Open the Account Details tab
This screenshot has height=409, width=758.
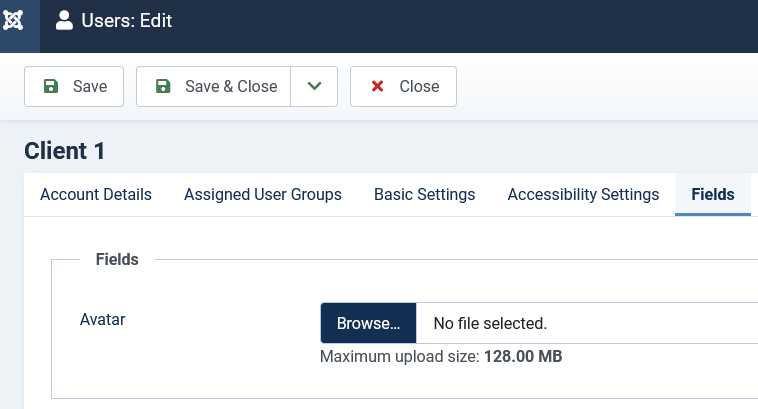pyautogui.click(x=96, y=194)
